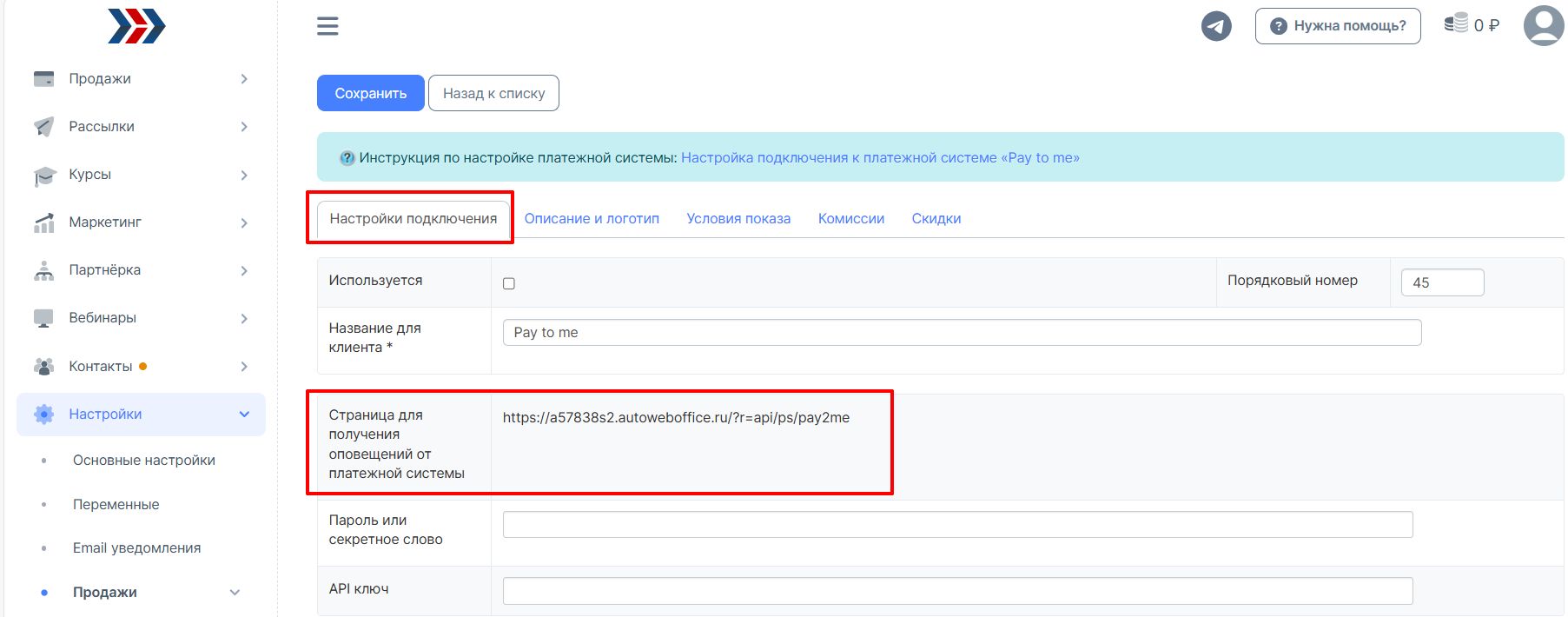Screen dimensions: 1568x617
Task: Expand the Курсы menu chevron
Action: [x=244, y=175]
